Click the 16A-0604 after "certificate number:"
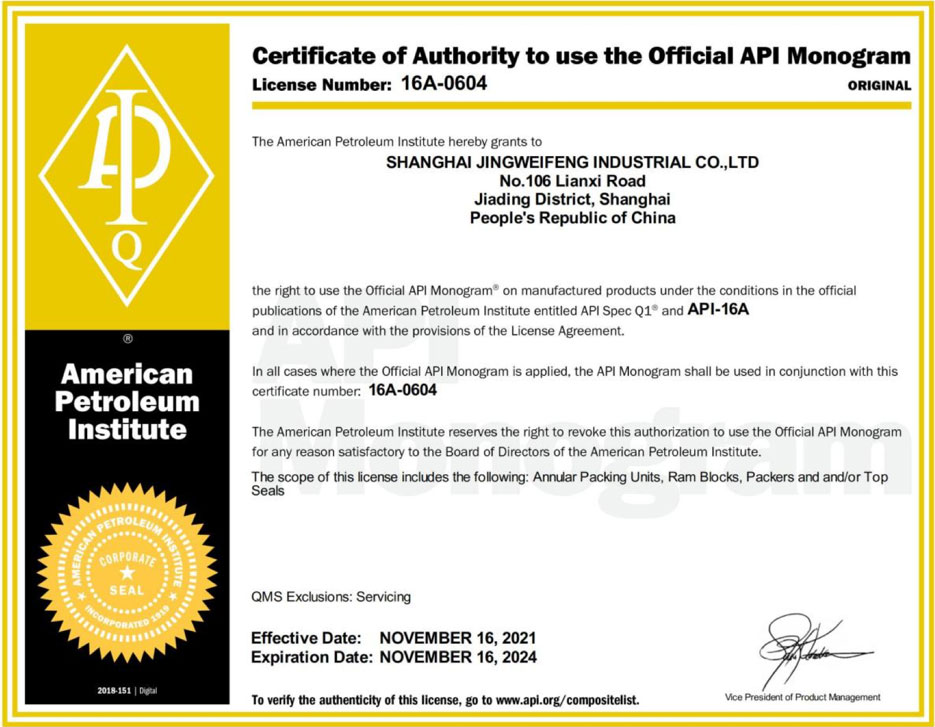This screenshot has width=935, height=727. (403, 390)
